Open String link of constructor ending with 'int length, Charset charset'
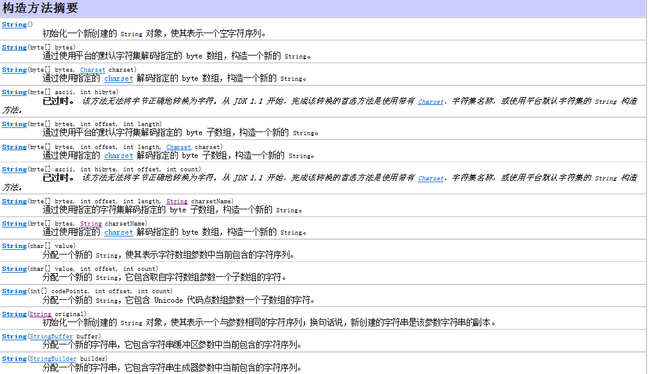This screenshot has width=650, height=374. (x=14, y=147)
